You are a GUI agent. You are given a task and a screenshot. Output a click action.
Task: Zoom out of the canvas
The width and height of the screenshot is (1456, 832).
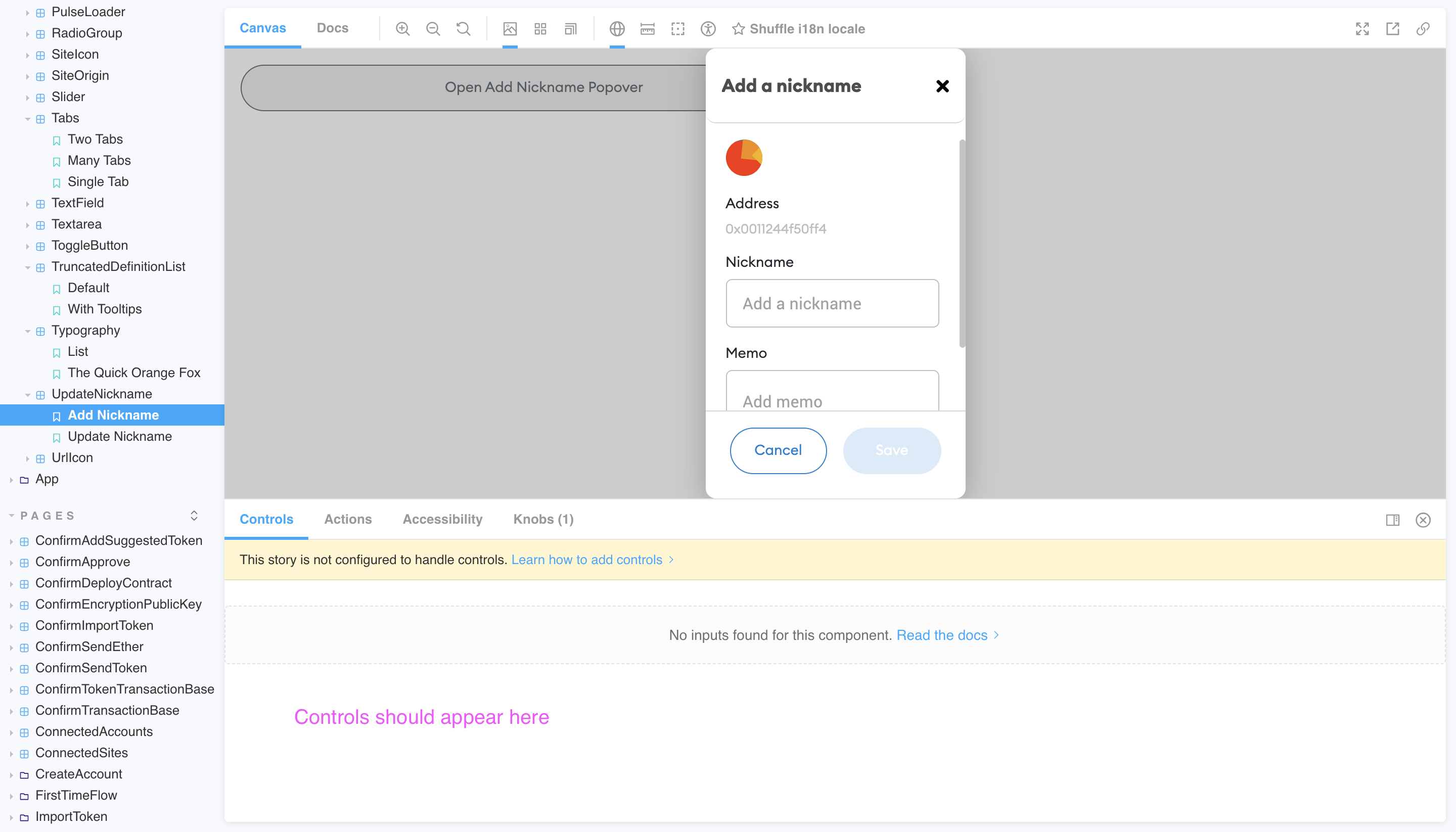click(433, 29)
